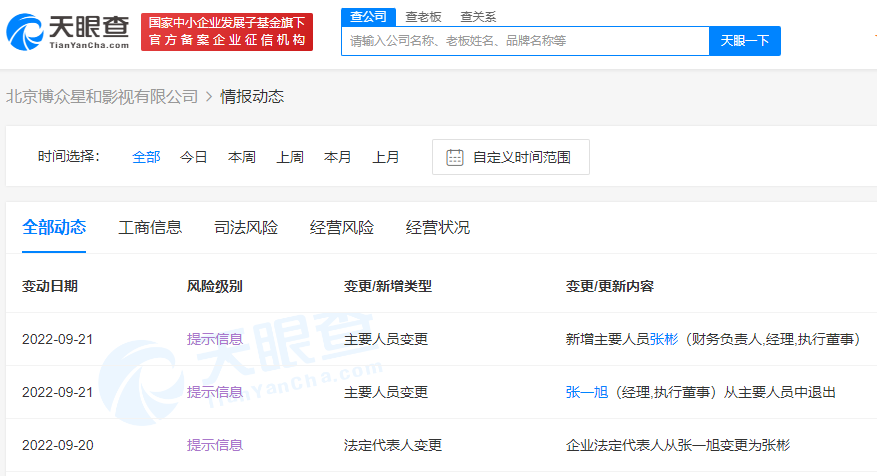Click the TianYanCha logo
This screenshot has width=877, height=476.
[x=68, y=32]
